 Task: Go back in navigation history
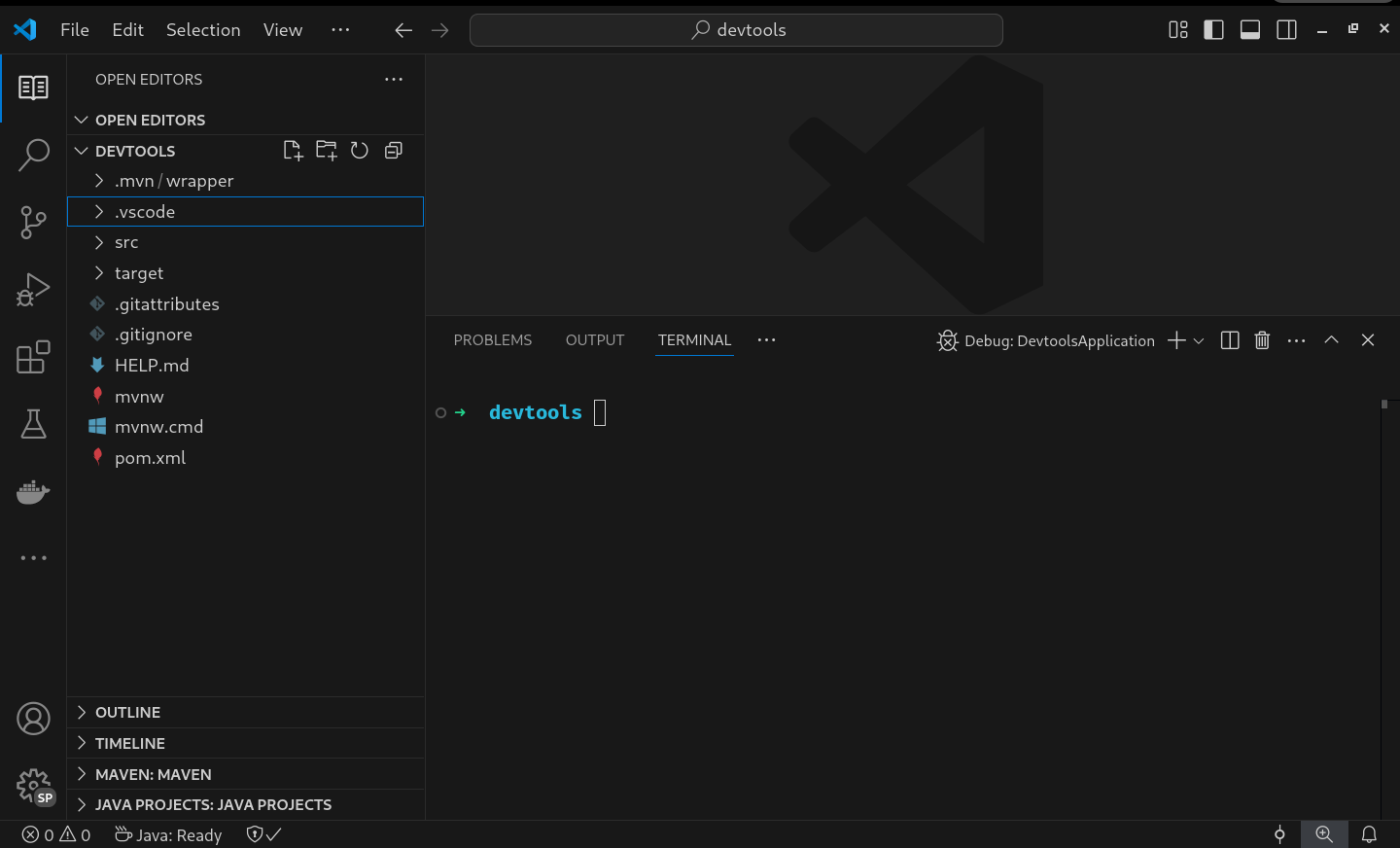403,30
